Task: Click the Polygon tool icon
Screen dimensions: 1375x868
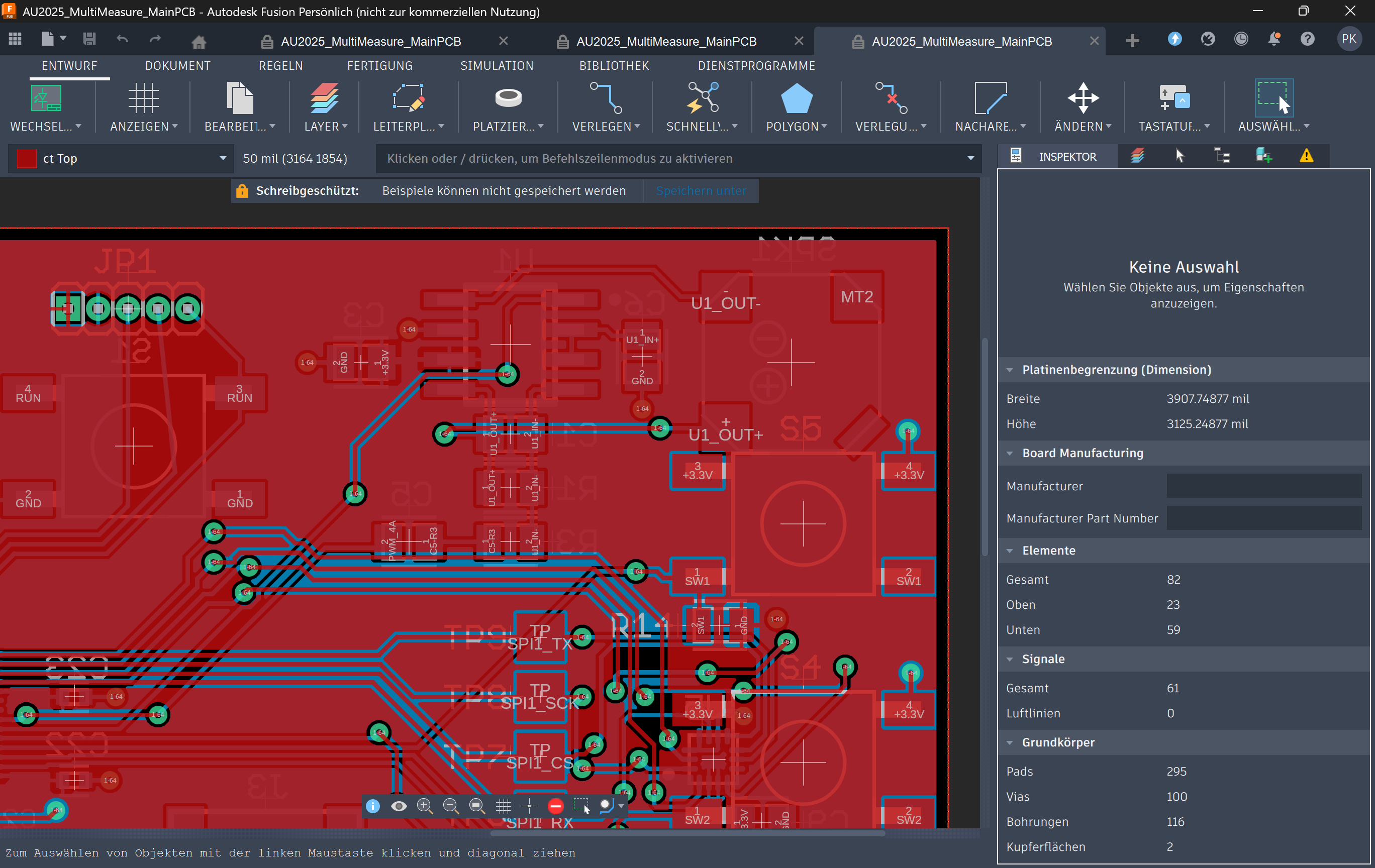Action: 796,98
